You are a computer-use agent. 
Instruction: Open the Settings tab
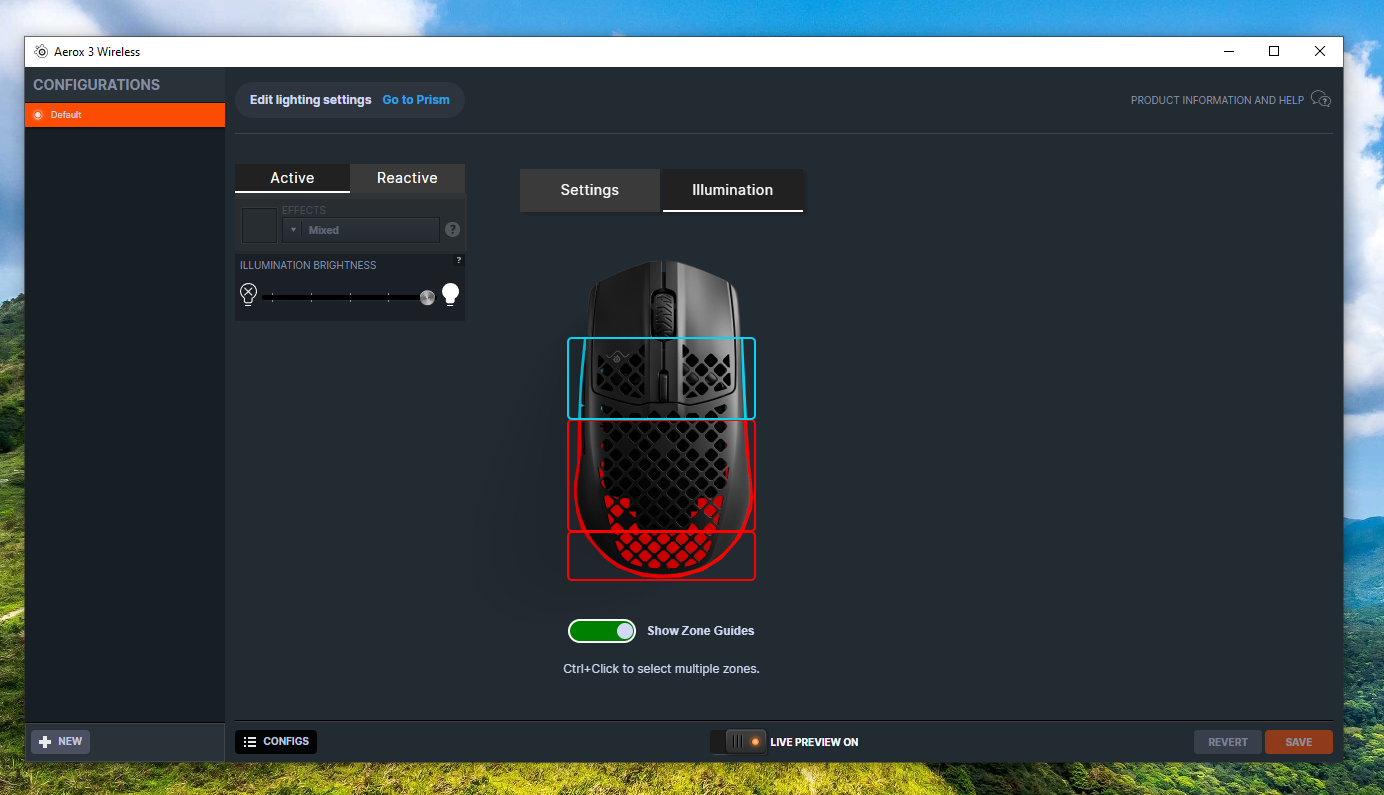[590, 190]
